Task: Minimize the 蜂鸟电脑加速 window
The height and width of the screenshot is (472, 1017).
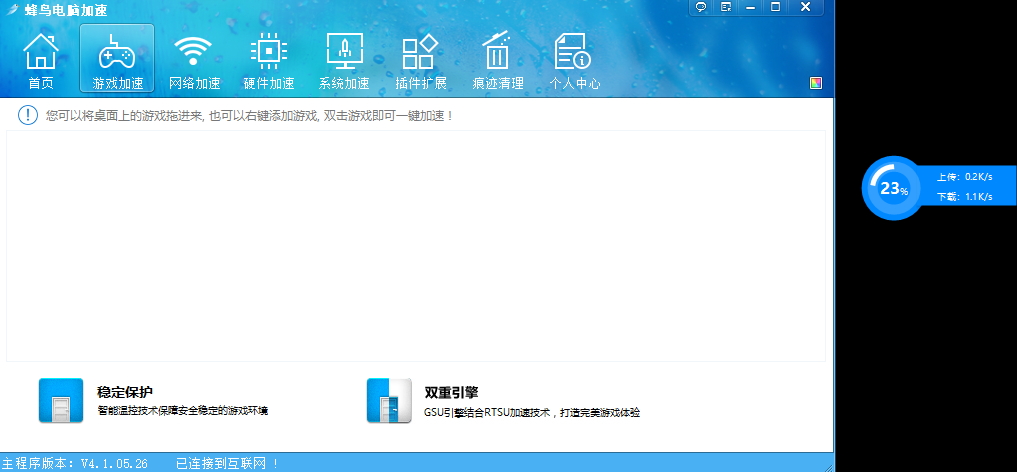Action: 750,7
